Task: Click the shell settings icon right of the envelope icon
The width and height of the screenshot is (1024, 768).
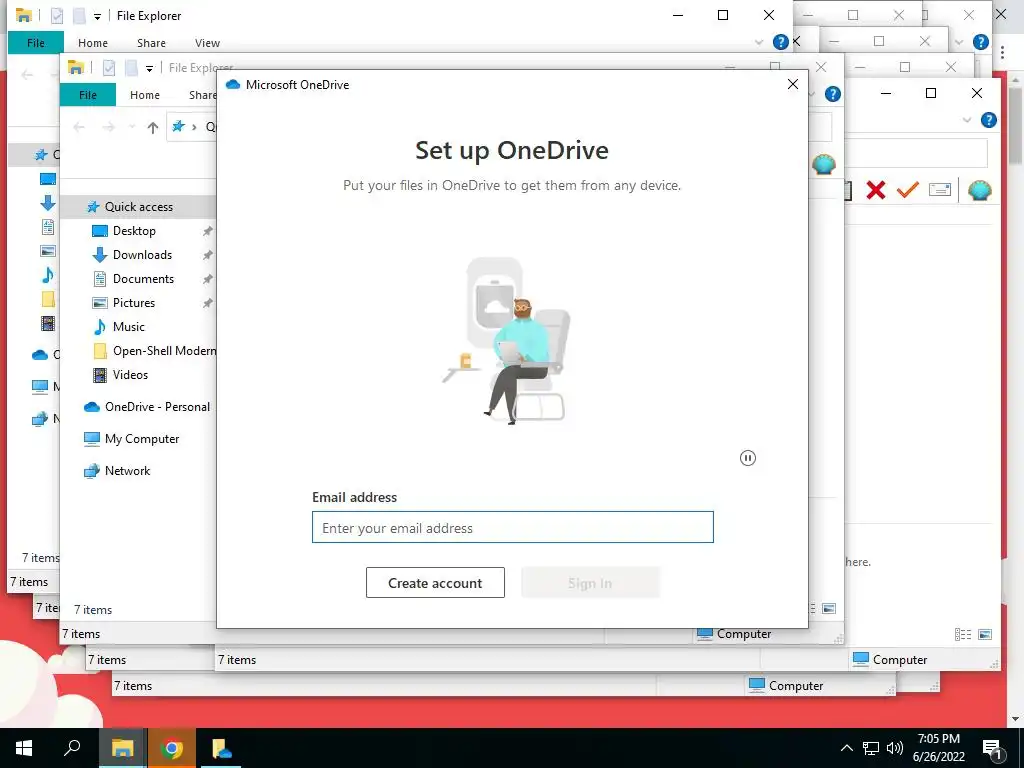Action: pyautogui.click(x=980, y=190)
